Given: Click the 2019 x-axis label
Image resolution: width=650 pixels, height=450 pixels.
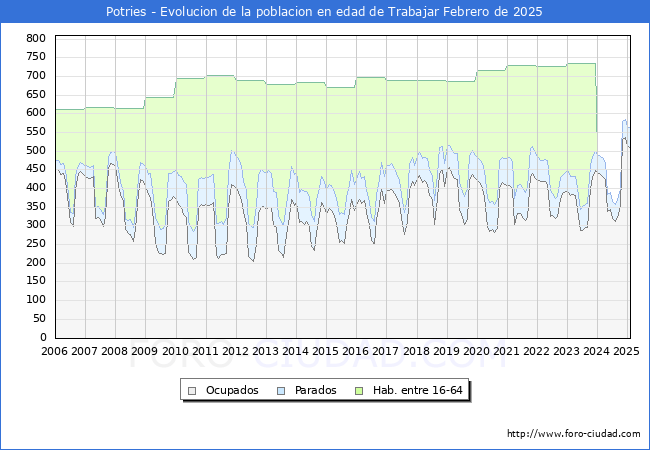Looking at the screenshot, I should [446, 351].
